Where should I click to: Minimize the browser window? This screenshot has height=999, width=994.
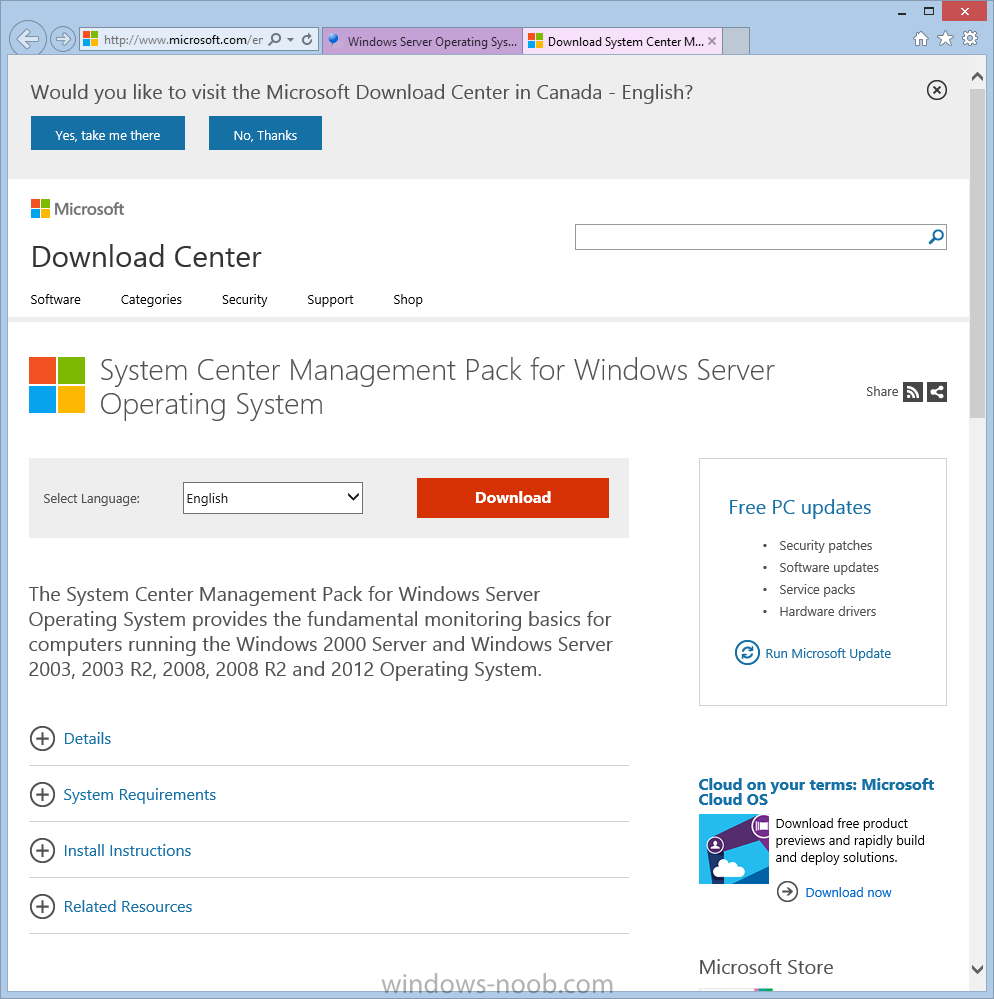click(902, 12)
